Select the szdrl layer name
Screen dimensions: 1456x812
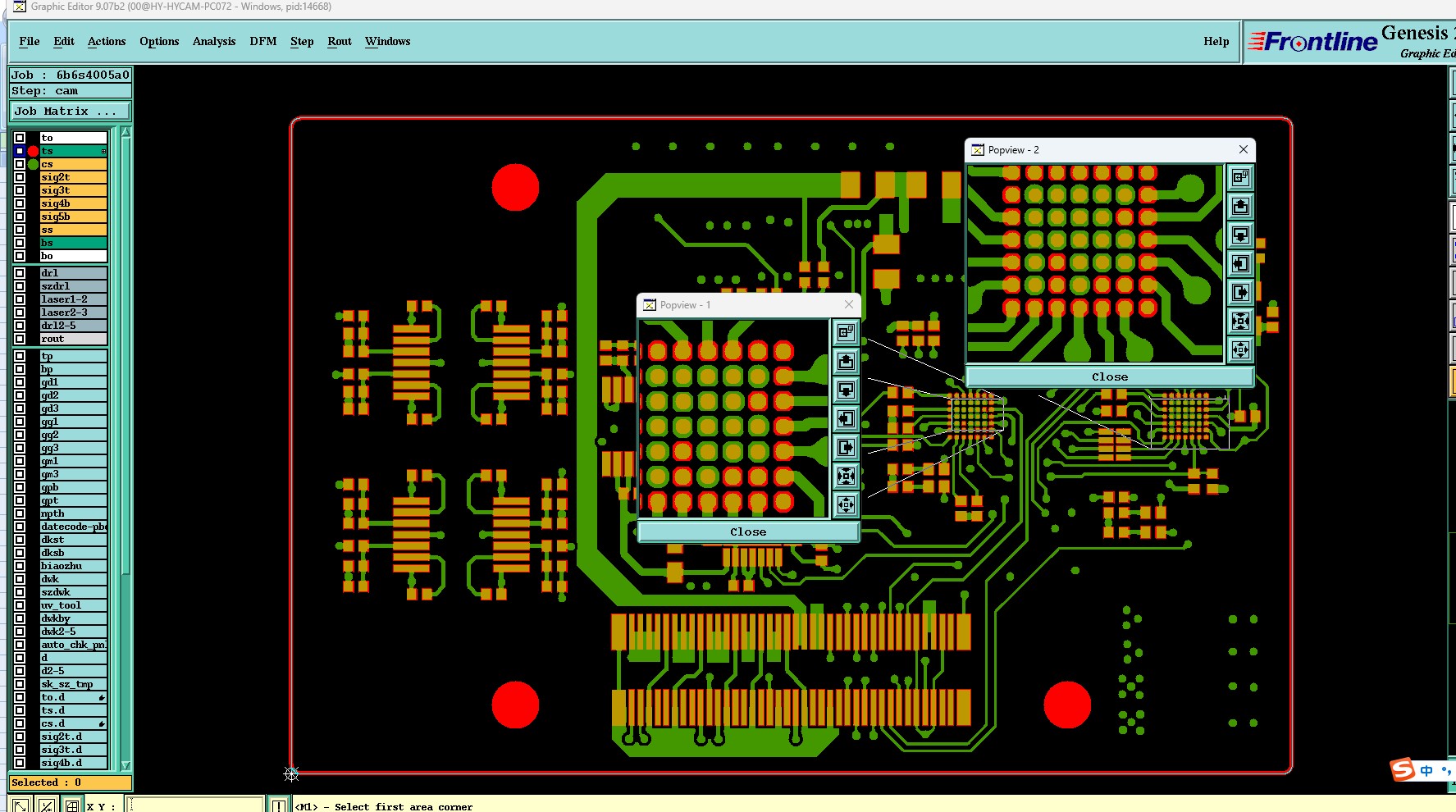pos(74,286)
